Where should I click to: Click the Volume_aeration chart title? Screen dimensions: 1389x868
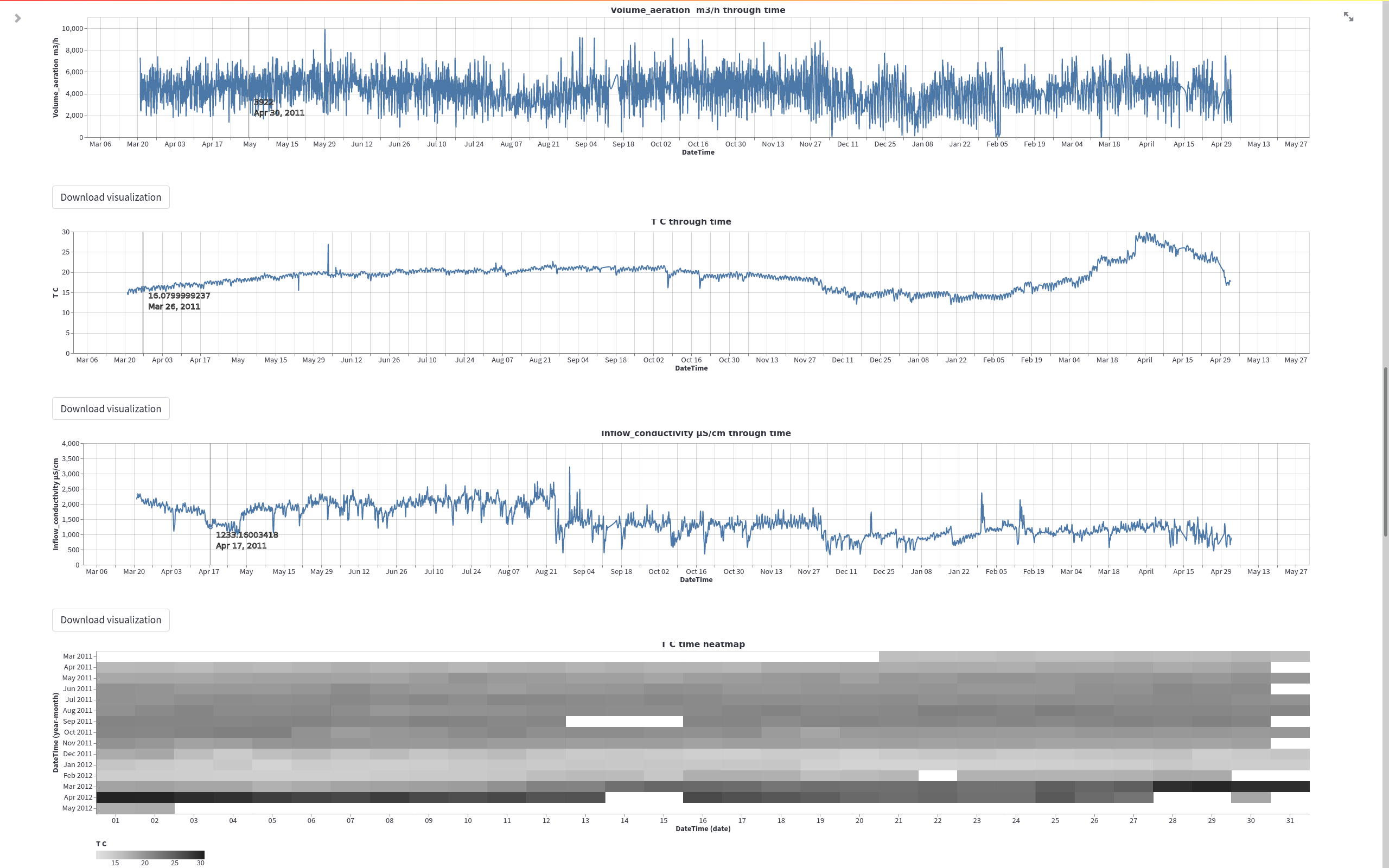[698, 10]
